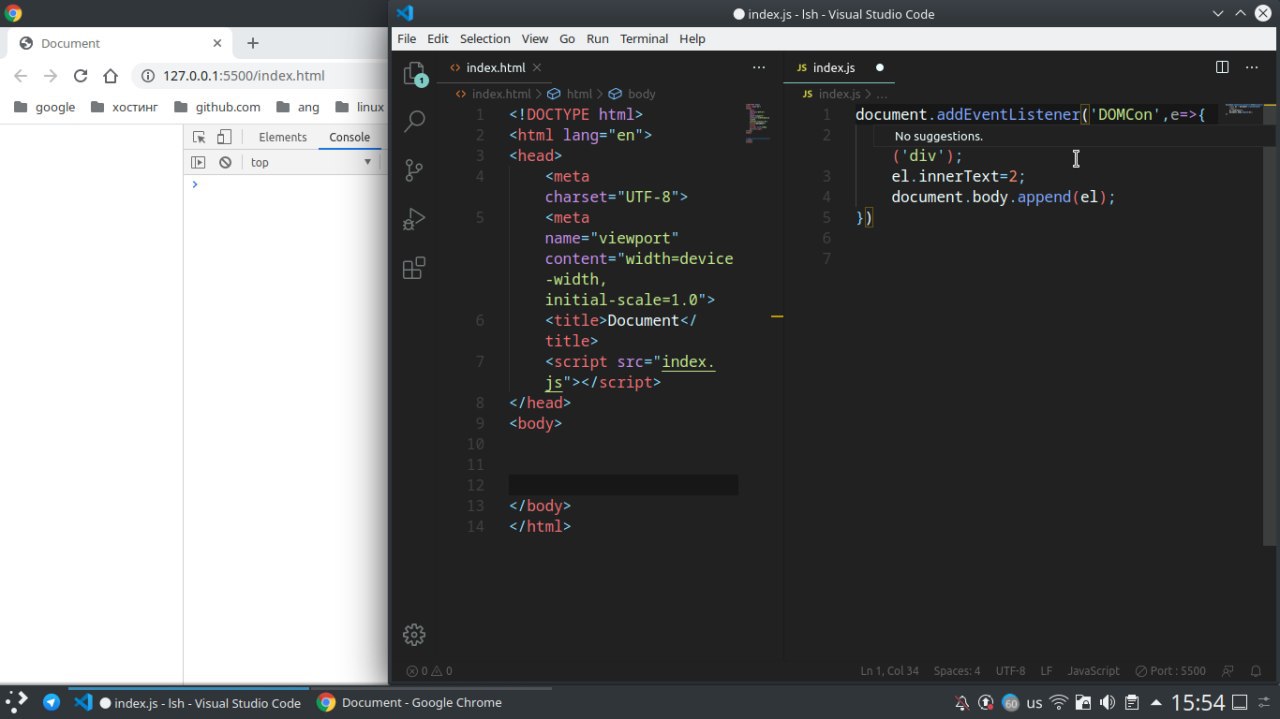Viewport: 1280px width, 719px height.
Task: Open the Explorer panel in VS Code
Action: coord(413,74)
